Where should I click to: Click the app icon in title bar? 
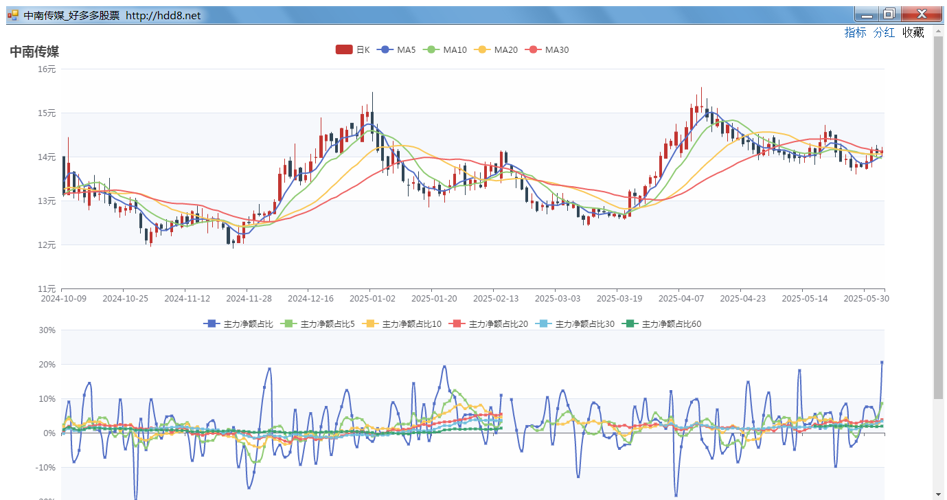tap(13, 15)
